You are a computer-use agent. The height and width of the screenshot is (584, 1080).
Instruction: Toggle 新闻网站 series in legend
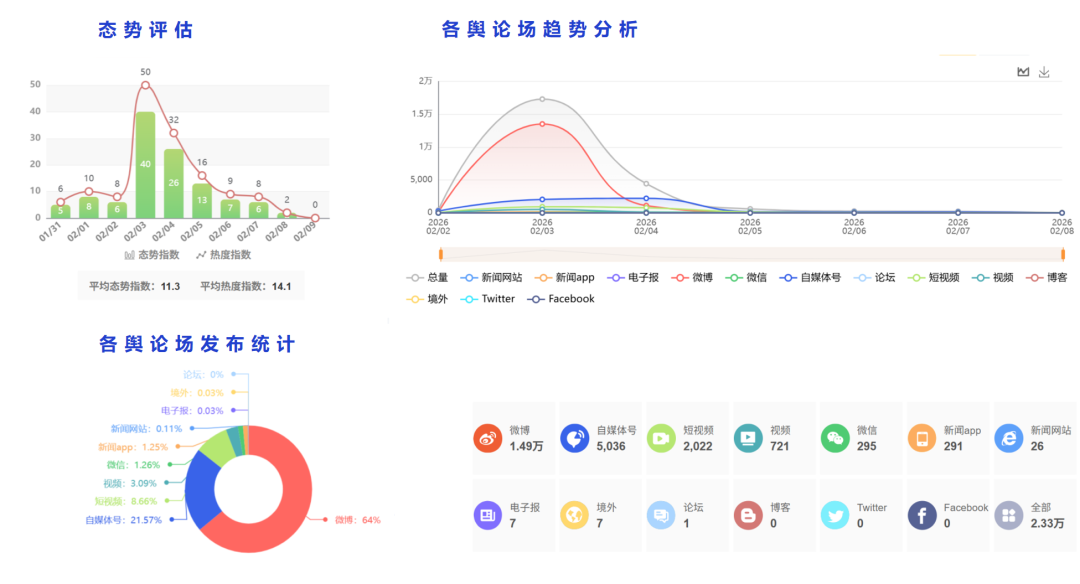pyautogui.click(x=492, y=278)
